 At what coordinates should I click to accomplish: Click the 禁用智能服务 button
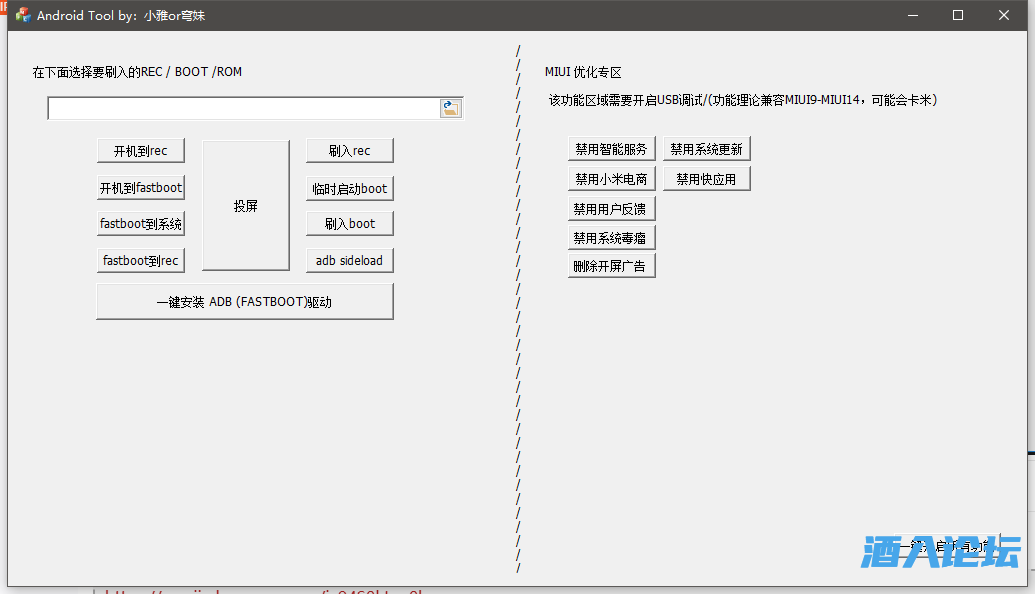[x=611, y=150]
